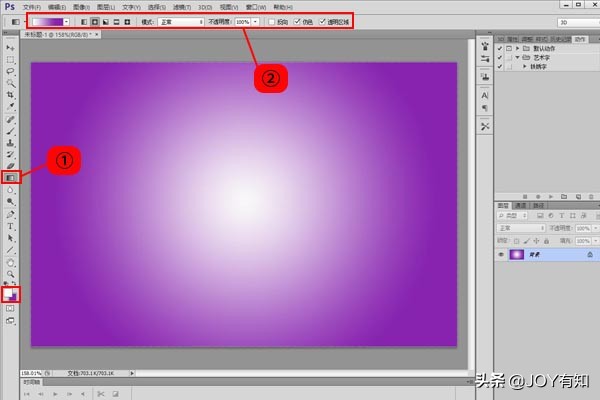Switch to the 通道 channels tab
Image resolution: width=600 pixels, height=400 pixels.
[521, 206]
